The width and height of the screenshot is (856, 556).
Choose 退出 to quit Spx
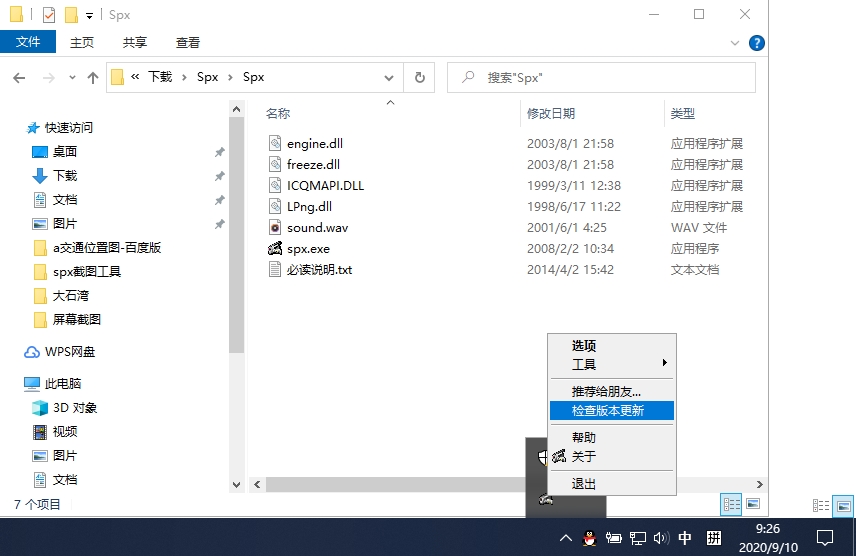click(x=611, y=483)
